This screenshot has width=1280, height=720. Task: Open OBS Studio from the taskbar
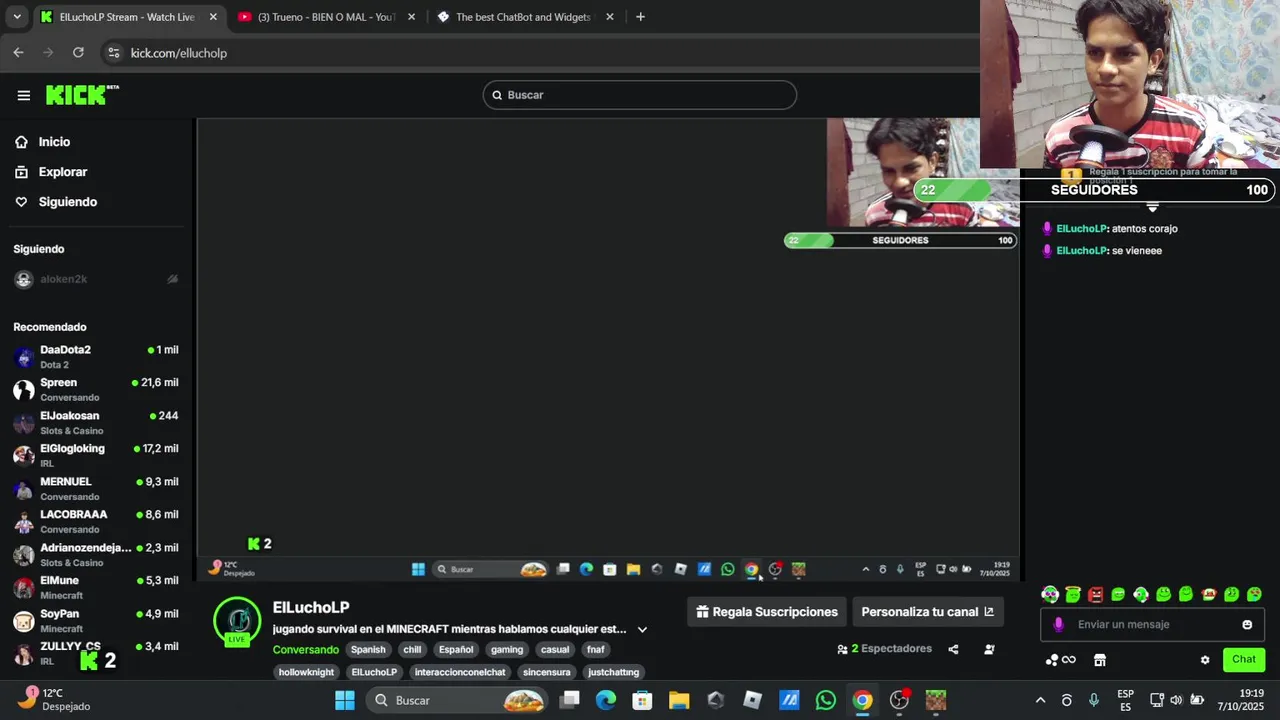pos(899,700)
